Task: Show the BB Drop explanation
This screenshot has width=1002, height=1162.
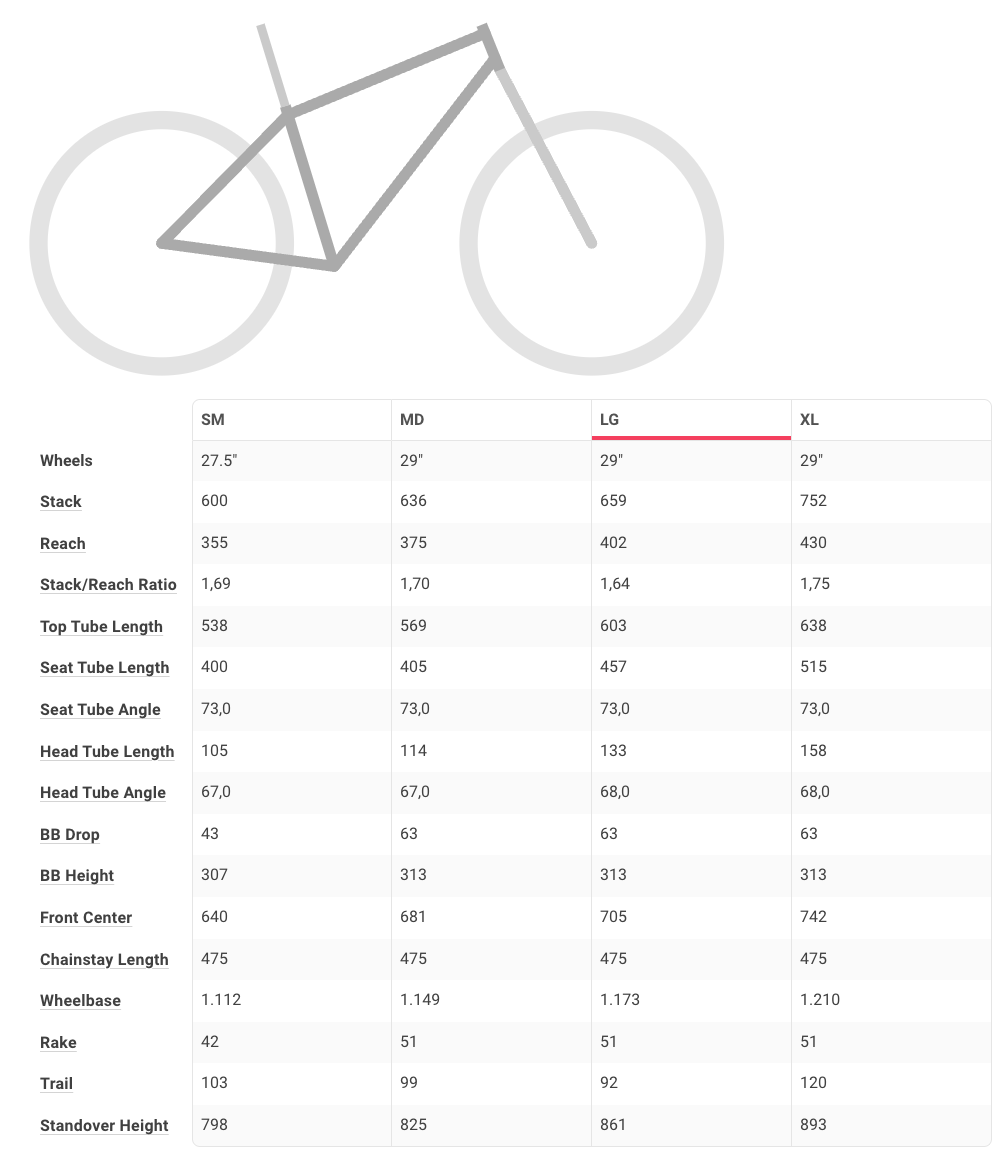Action: point(70,835)
